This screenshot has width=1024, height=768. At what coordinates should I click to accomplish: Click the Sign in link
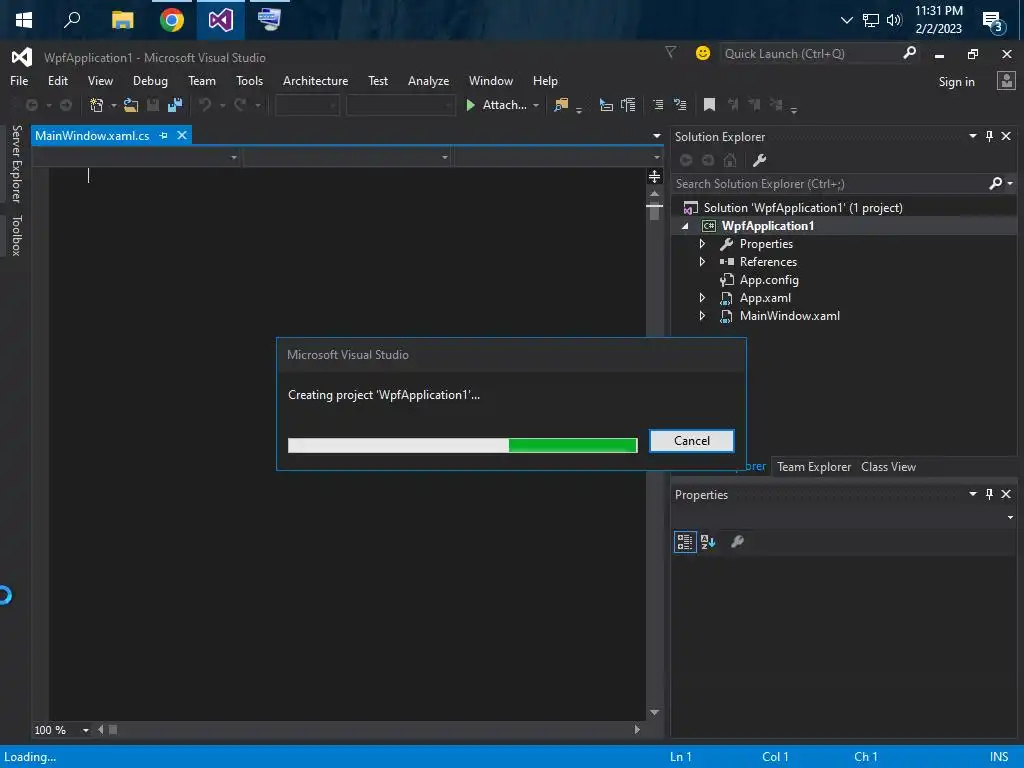point(956,82)
